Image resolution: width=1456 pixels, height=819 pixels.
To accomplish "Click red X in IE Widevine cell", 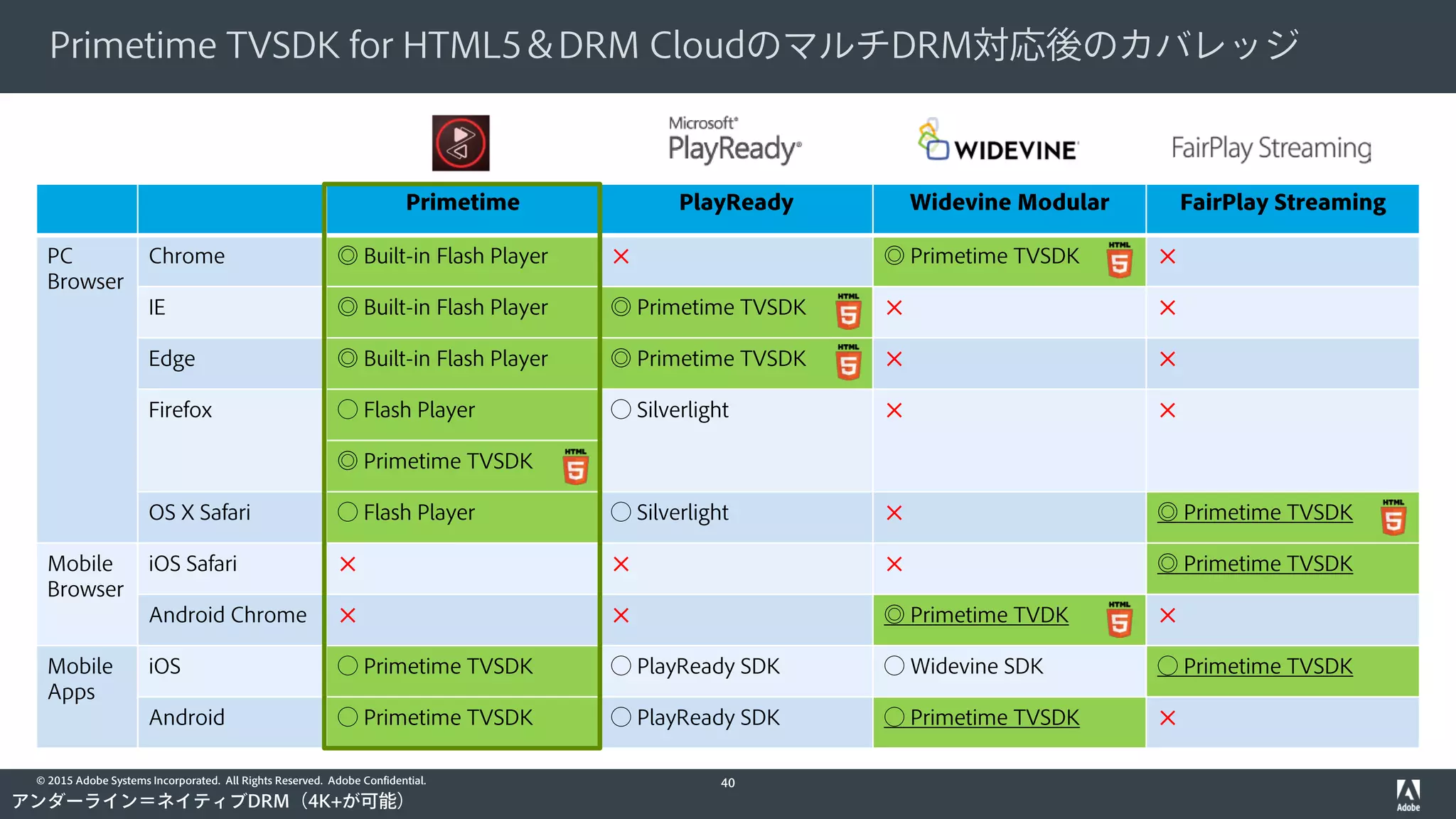I will pos(894,308).
